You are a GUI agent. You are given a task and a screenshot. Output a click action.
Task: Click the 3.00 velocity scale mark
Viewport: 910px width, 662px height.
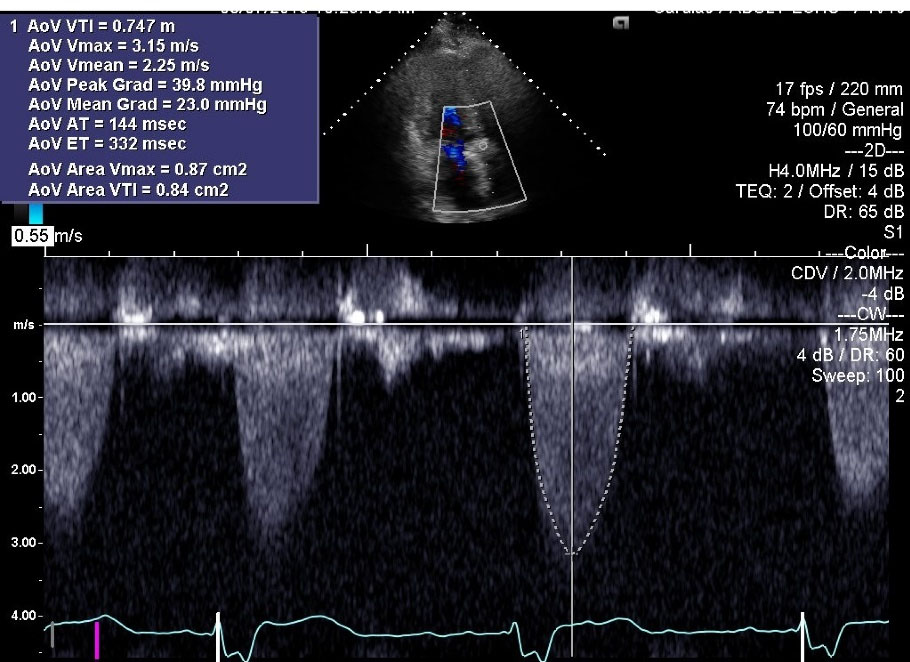[21, 543]
